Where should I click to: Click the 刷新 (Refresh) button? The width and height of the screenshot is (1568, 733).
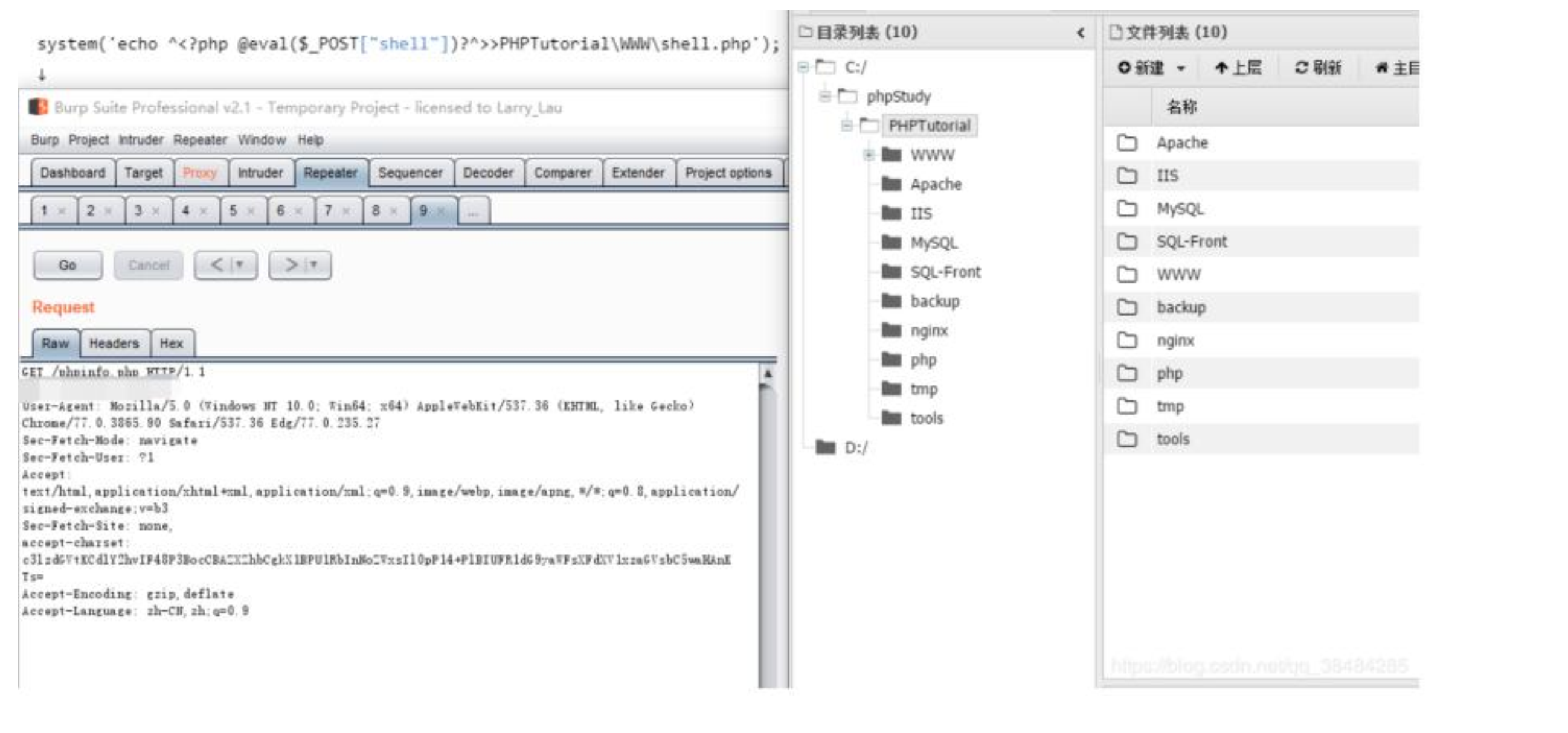tap(1319, 68)
